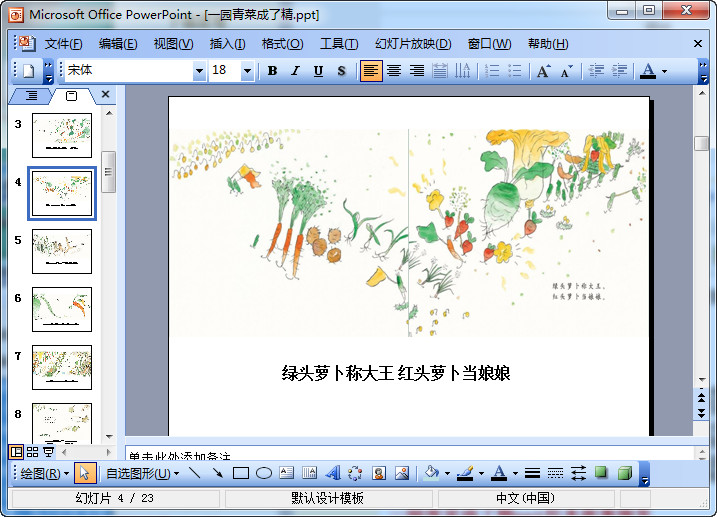Toggle Bold formatting

pos(272,71)
